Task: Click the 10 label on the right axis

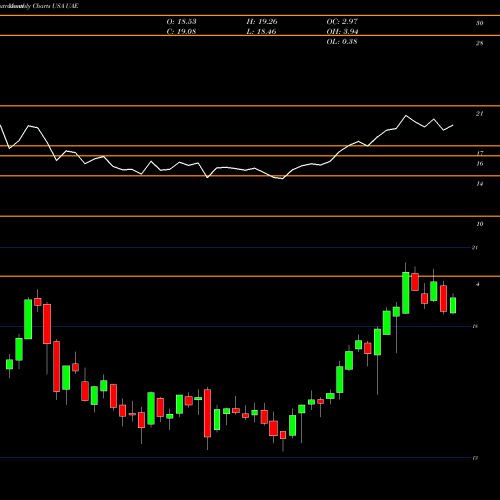Action: [x=479, y=224]
